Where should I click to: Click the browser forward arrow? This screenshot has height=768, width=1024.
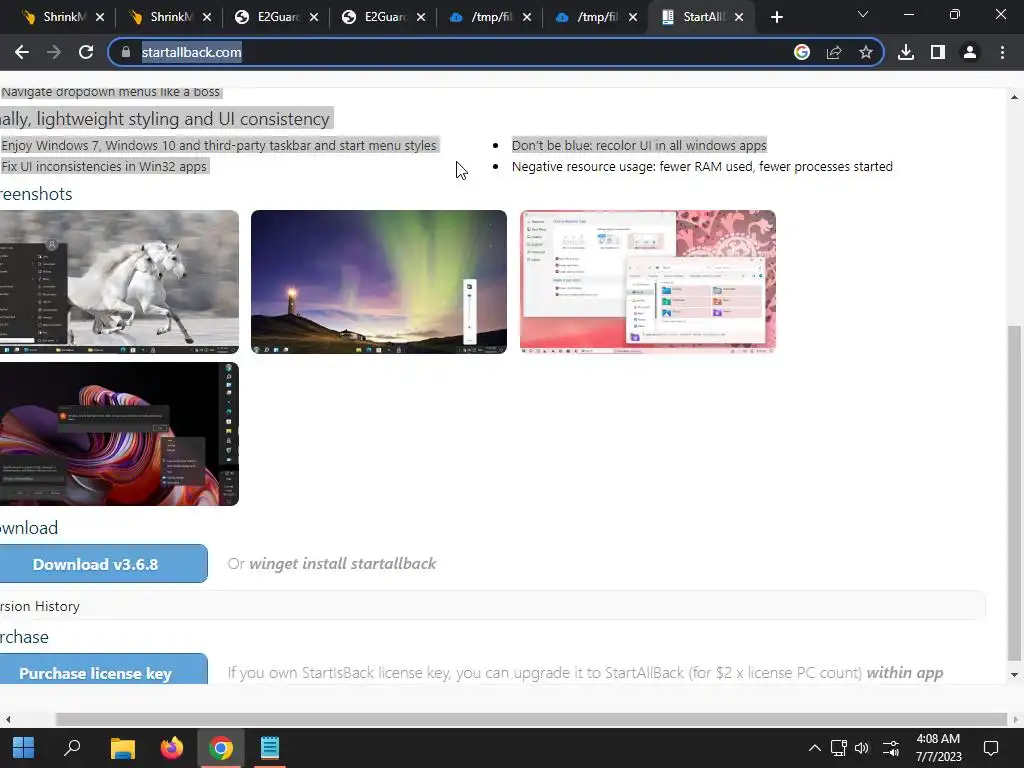coord(54,52)
